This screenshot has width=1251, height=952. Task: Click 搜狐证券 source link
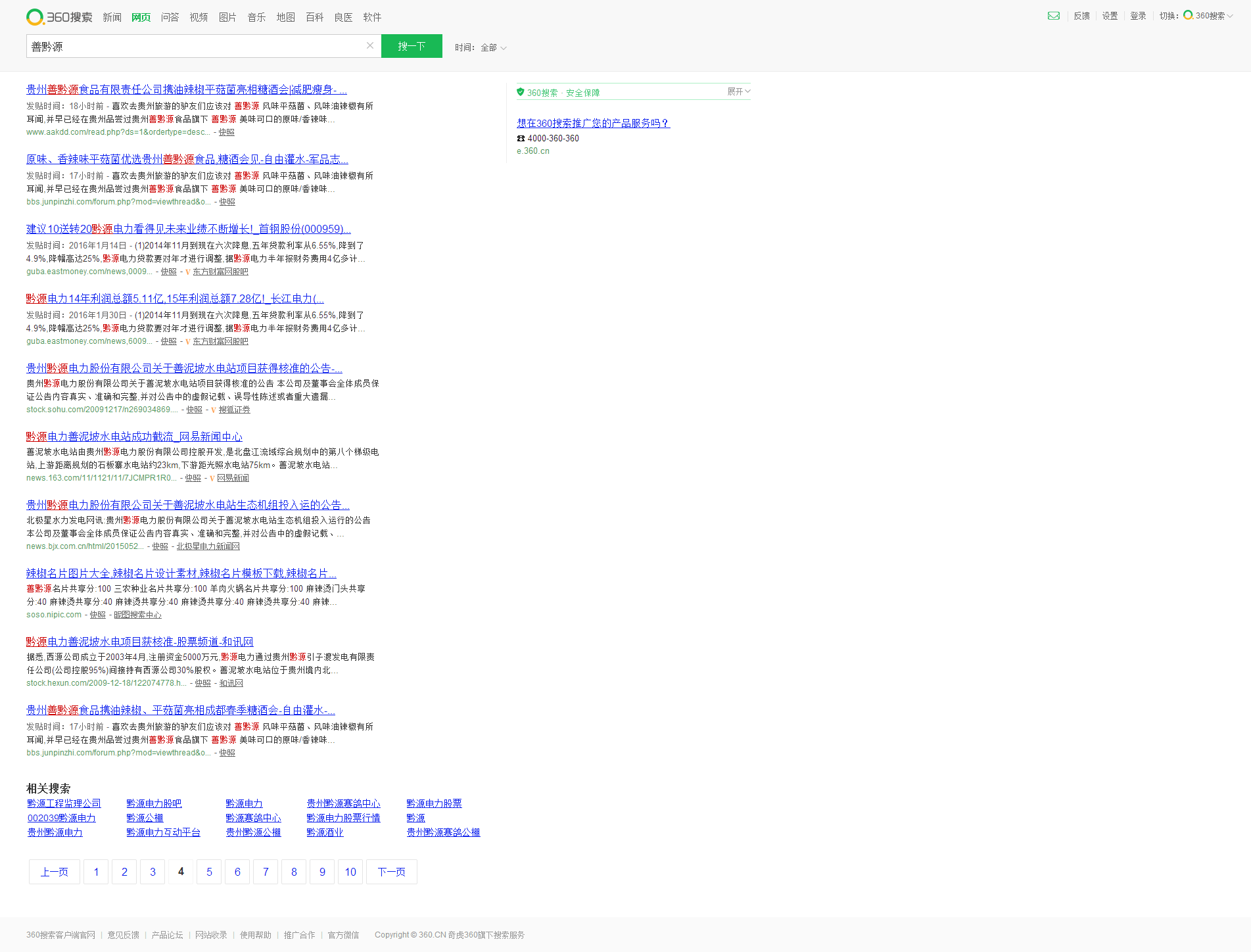click(x=234, y=410)
